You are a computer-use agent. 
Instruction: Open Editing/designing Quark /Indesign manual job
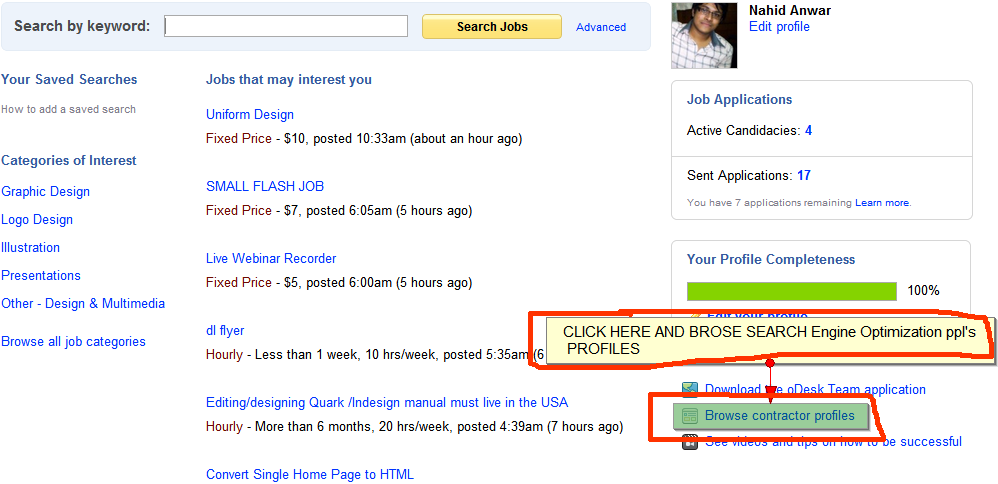[x=387, y=402]
